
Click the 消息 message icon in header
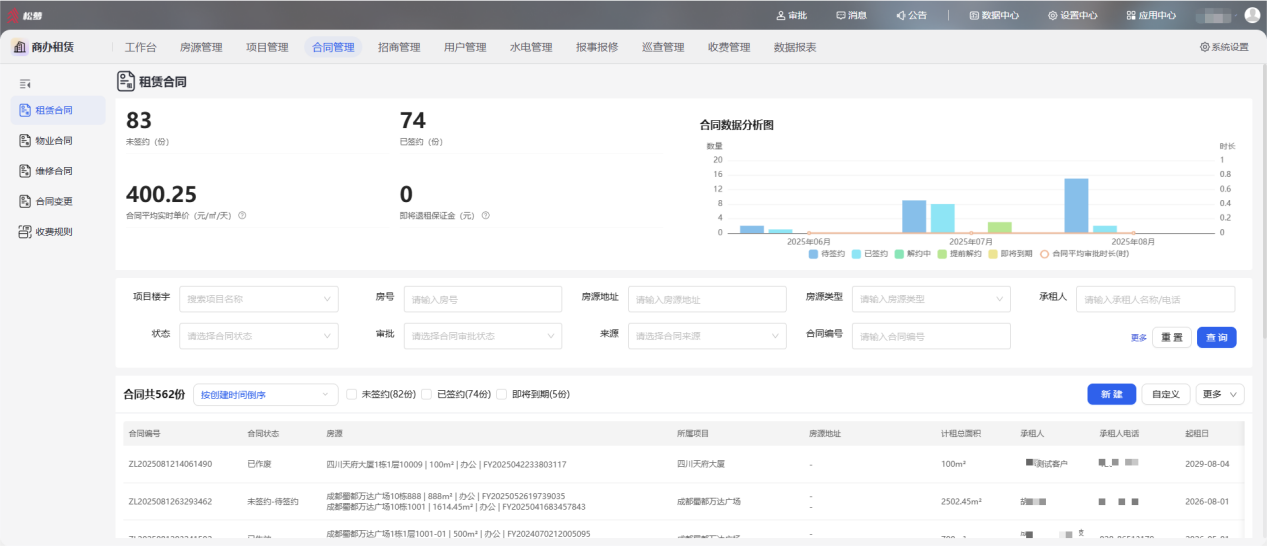(841, 15)
